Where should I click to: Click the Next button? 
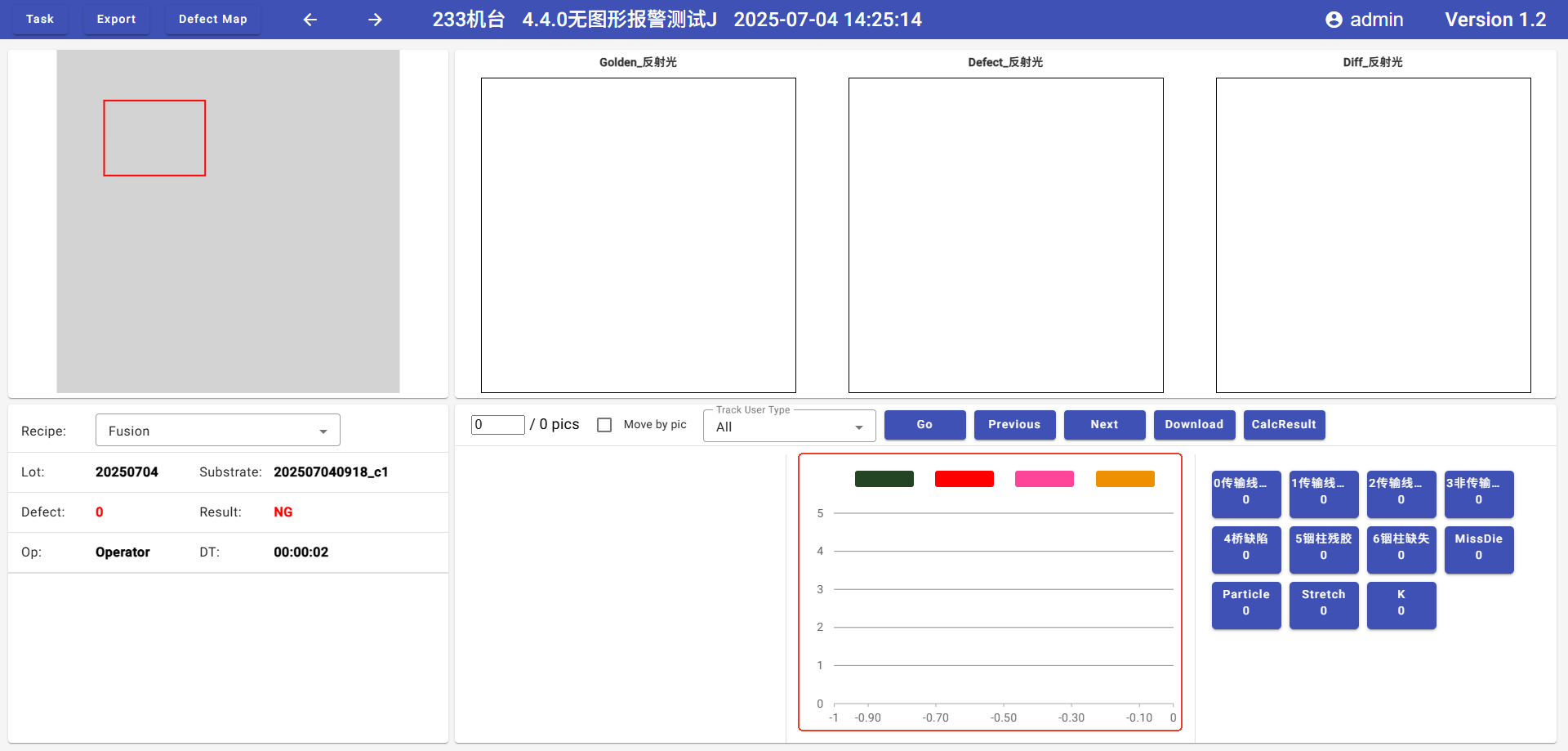1104,425
